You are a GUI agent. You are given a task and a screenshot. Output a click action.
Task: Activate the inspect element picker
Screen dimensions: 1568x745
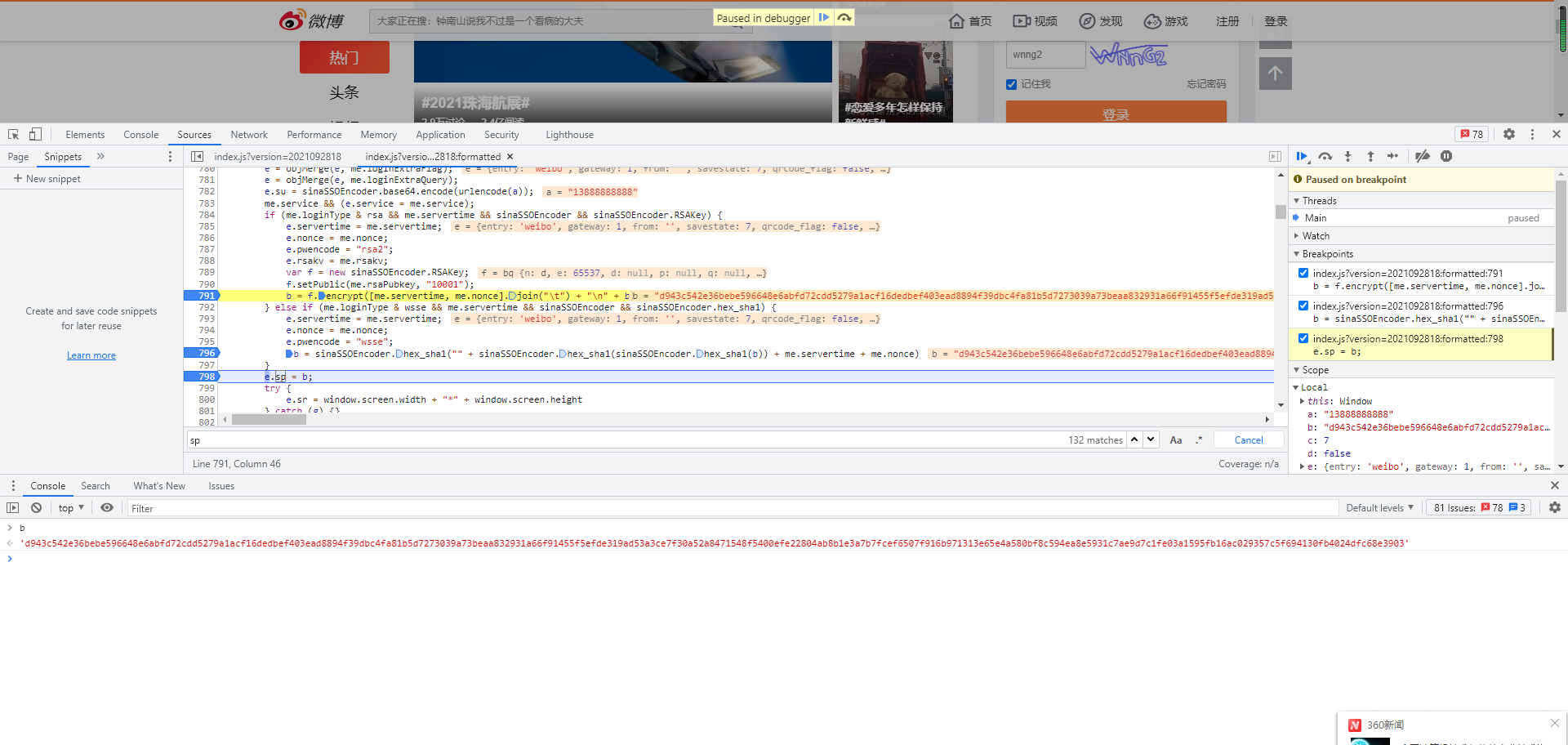(14, 134)
